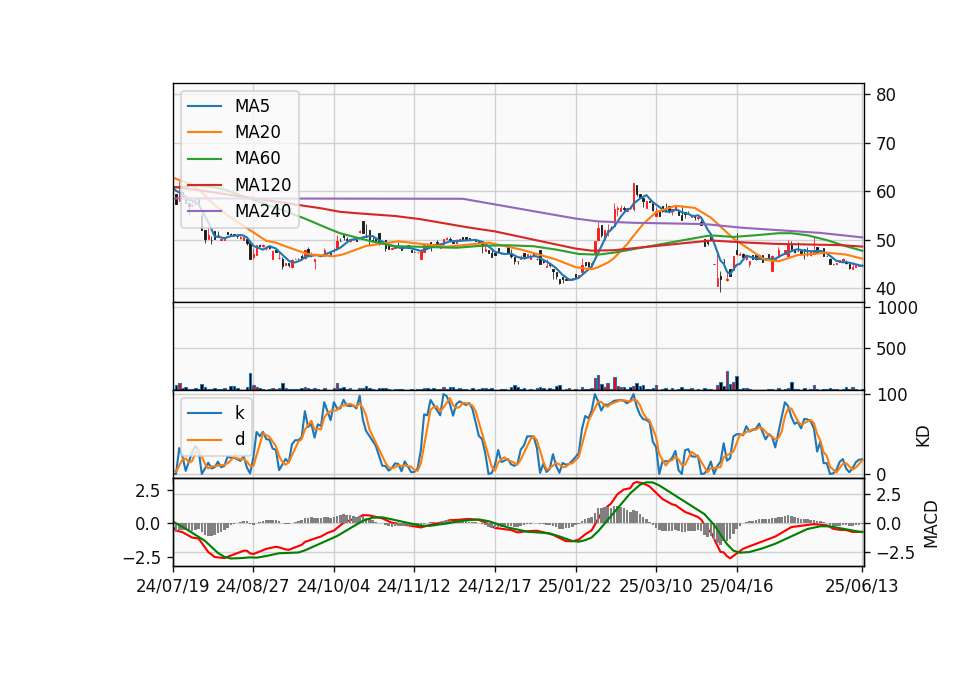The height and width of the screenshot is (690, 960).
Task: Click the 25/04/16 date label
Action: click(x=737, y=586)
